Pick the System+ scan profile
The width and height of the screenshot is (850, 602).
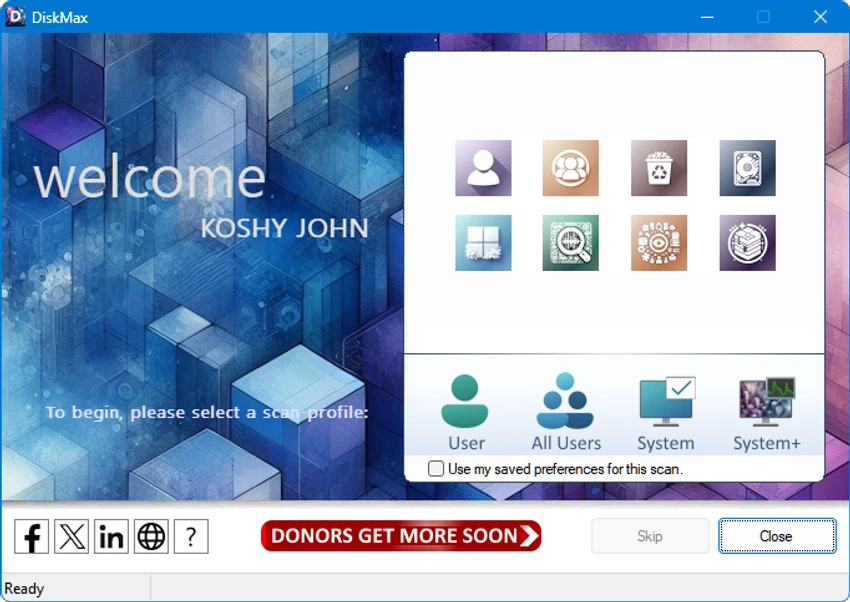pyautogui.click(x=767, y=414)
